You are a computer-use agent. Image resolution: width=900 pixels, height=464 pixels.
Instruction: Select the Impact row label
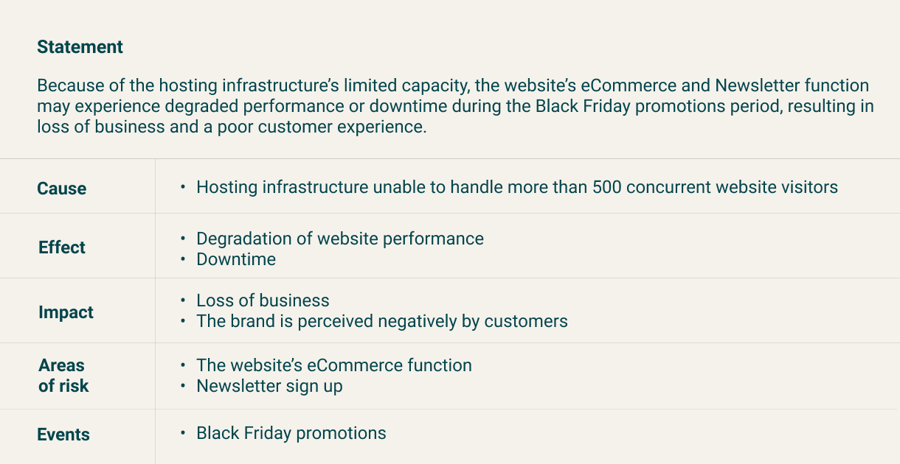coord(66,312)
